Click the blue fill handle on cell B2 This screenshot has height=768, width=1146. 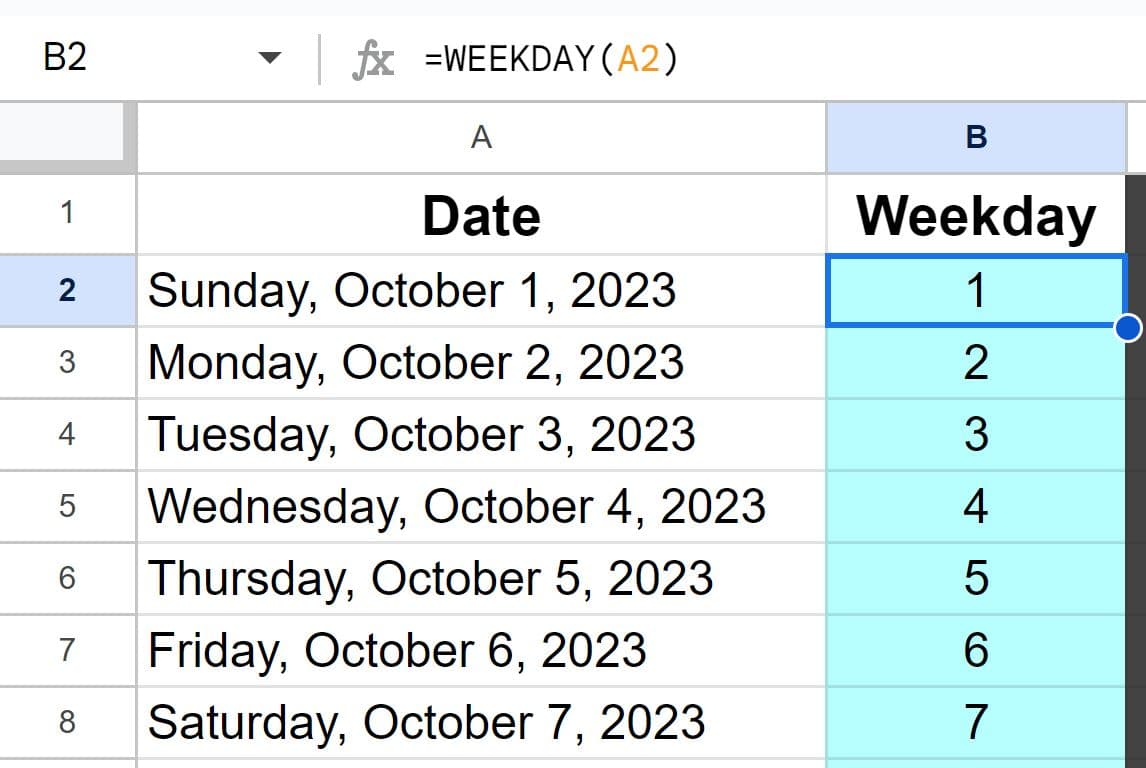[1129, 328]
